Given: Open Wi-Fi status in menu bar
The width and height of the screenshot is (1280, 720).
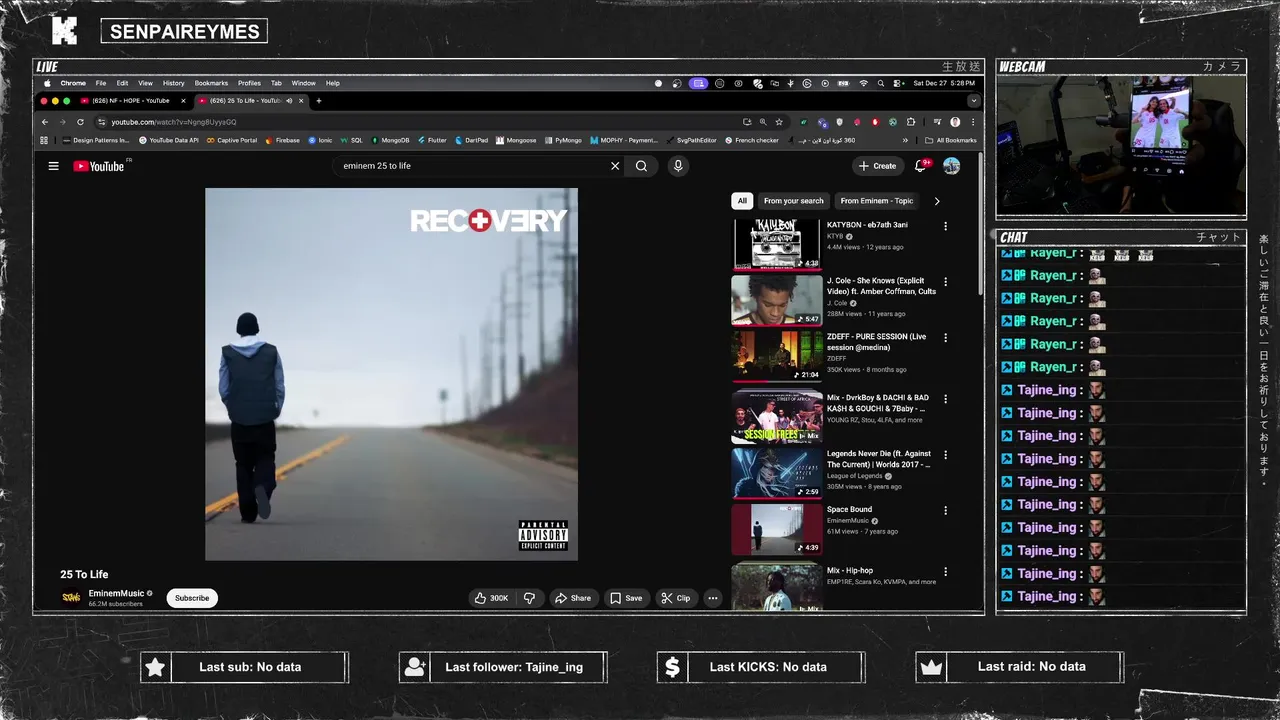Looking at the screenshot, I should (864, 83).
